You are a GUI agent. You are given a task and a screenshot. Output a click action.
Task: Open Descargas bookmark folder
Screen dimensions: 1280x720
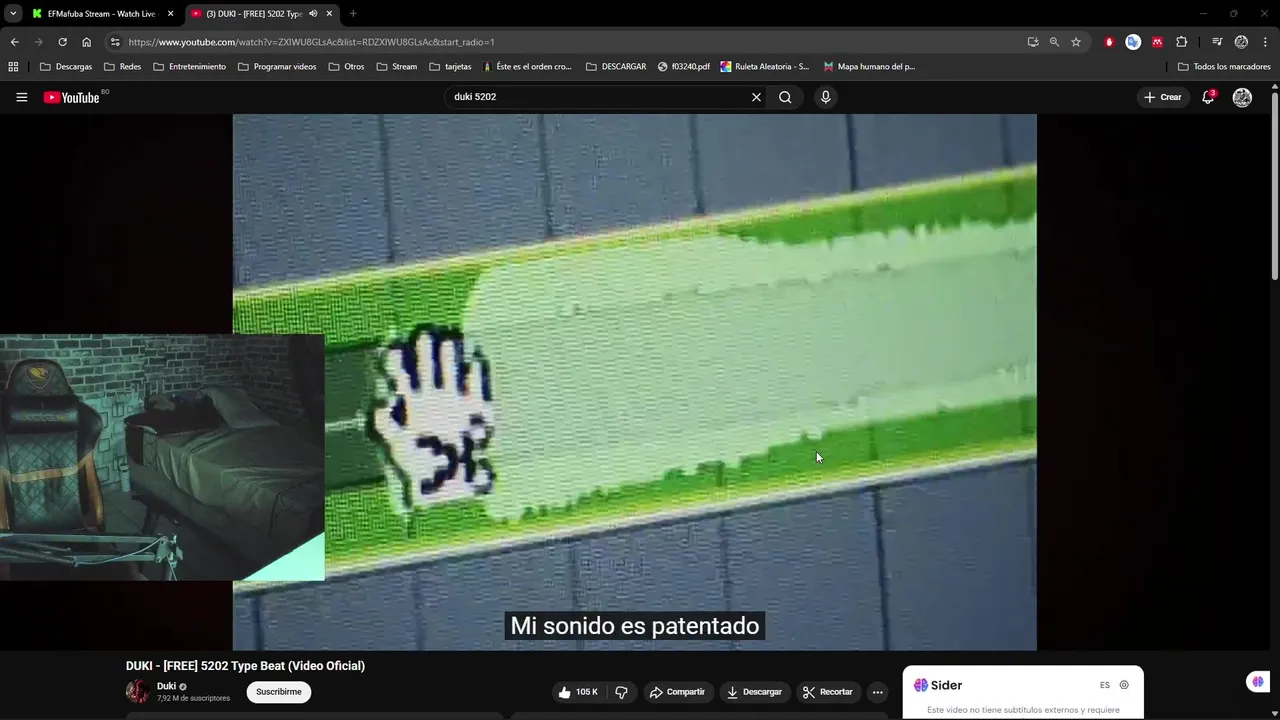(66, 67)
